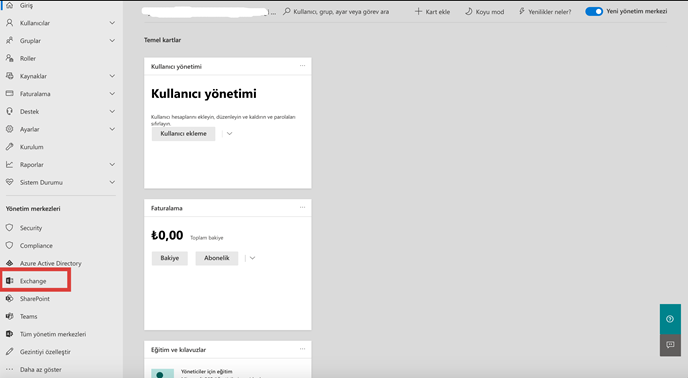Open the help question-mark button
The height and width of the screenshot is (378, 688).
click(670, 319)
